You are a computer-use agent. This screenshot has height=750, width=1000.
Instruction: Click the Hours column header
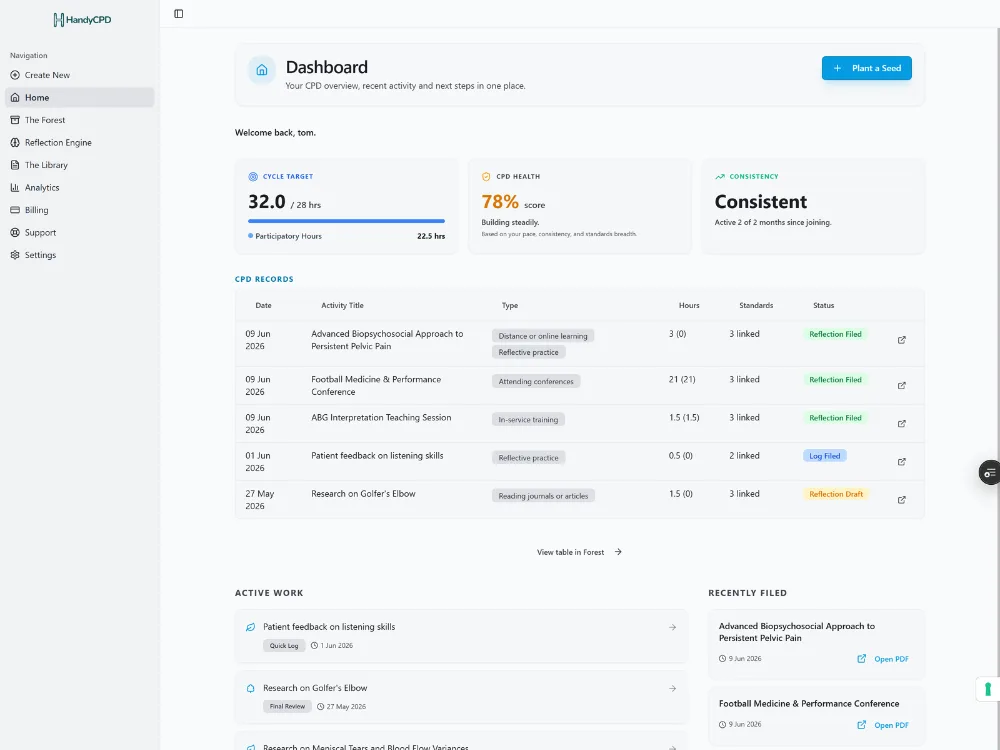[689, 305]
